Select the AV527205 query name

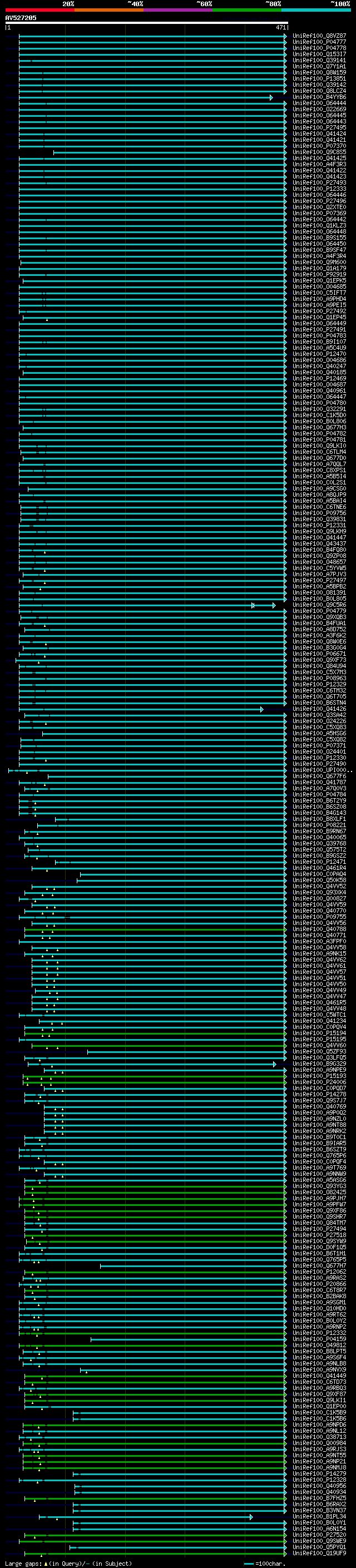click(x=21, y=18)
